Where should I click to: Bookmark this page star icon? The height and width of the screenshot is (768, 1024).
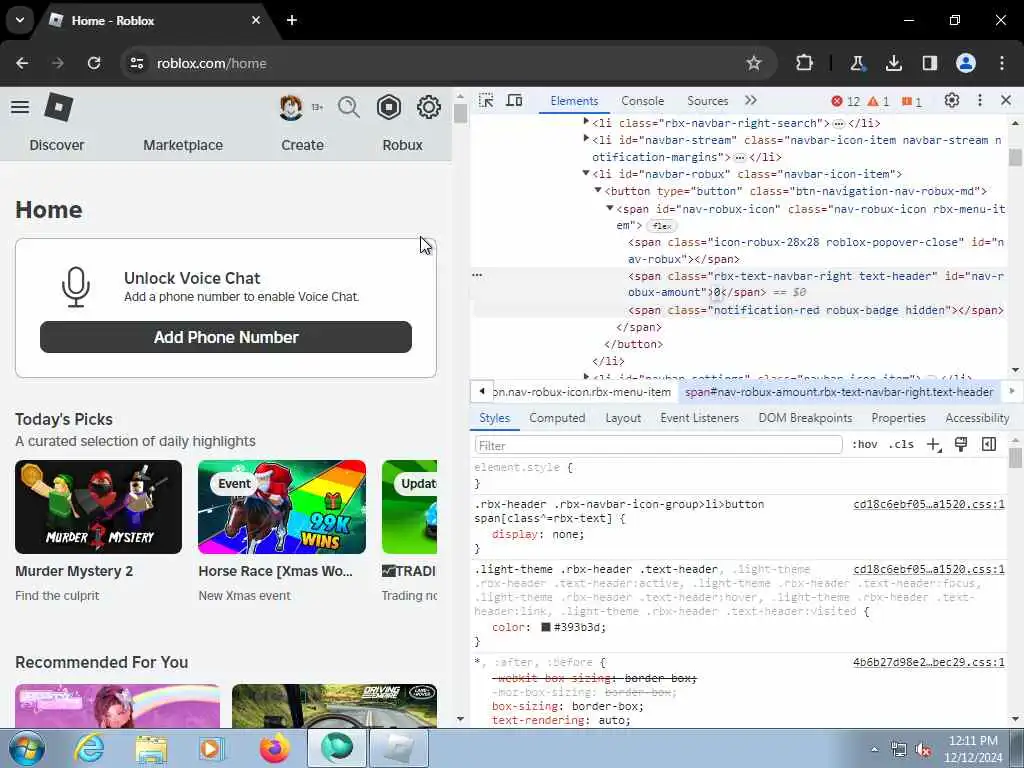click(754, 63)
